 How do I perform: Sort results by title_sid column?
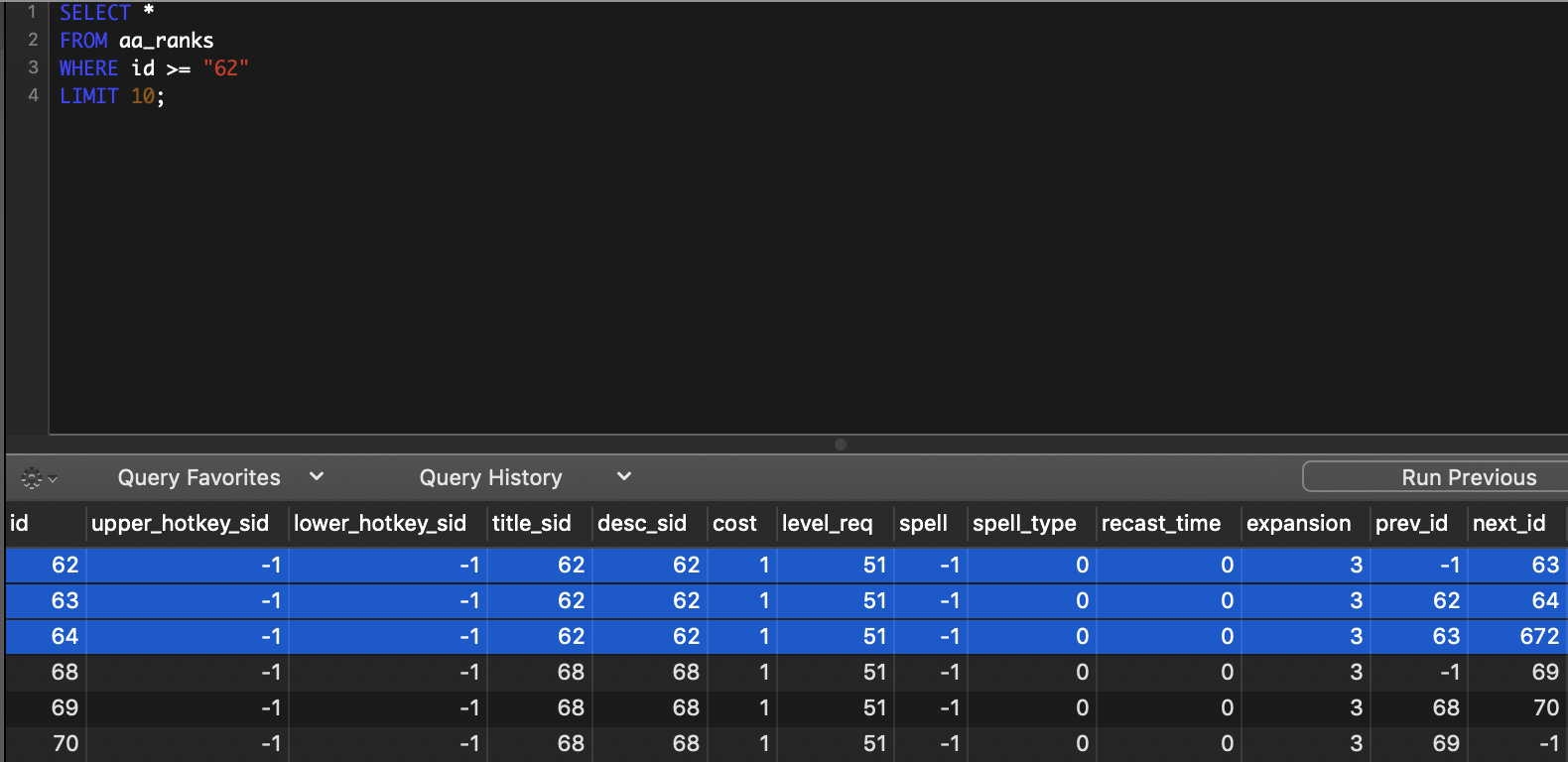click(x=532, y=523)
